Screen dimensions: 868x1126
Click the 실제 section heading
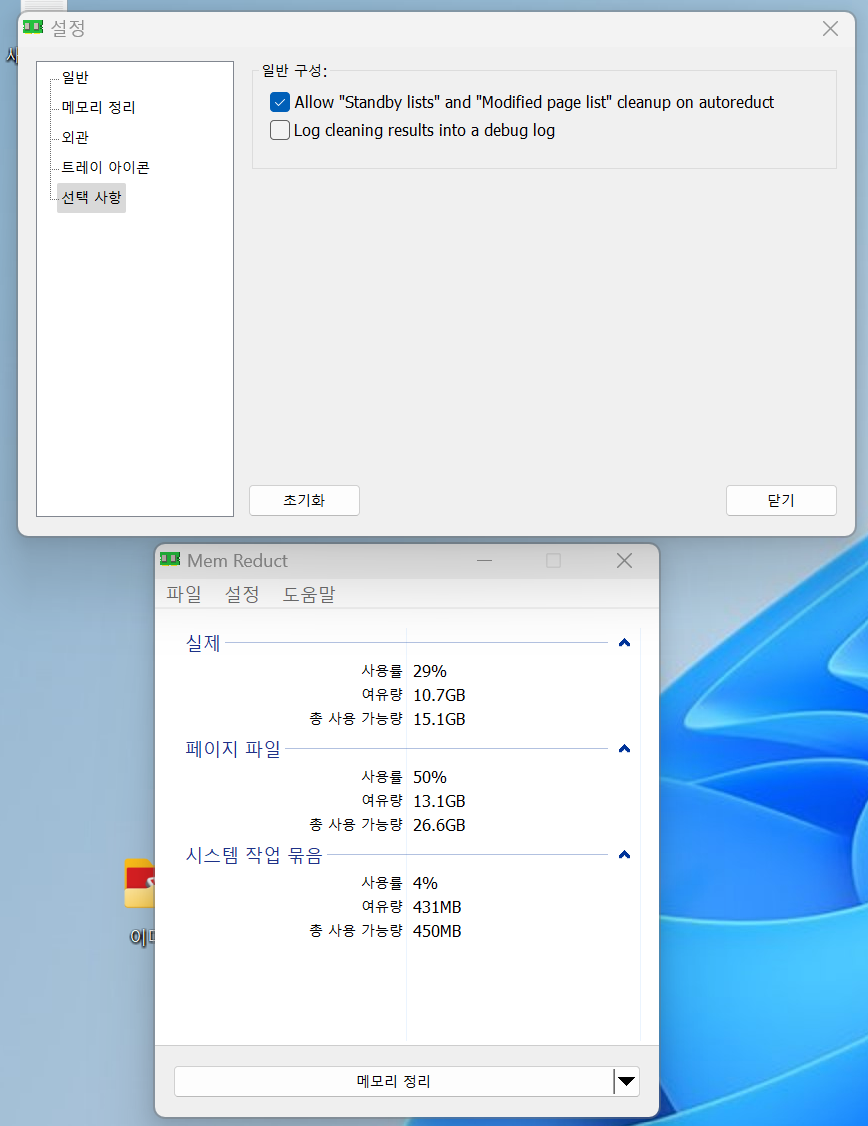[x=203, y=643]
